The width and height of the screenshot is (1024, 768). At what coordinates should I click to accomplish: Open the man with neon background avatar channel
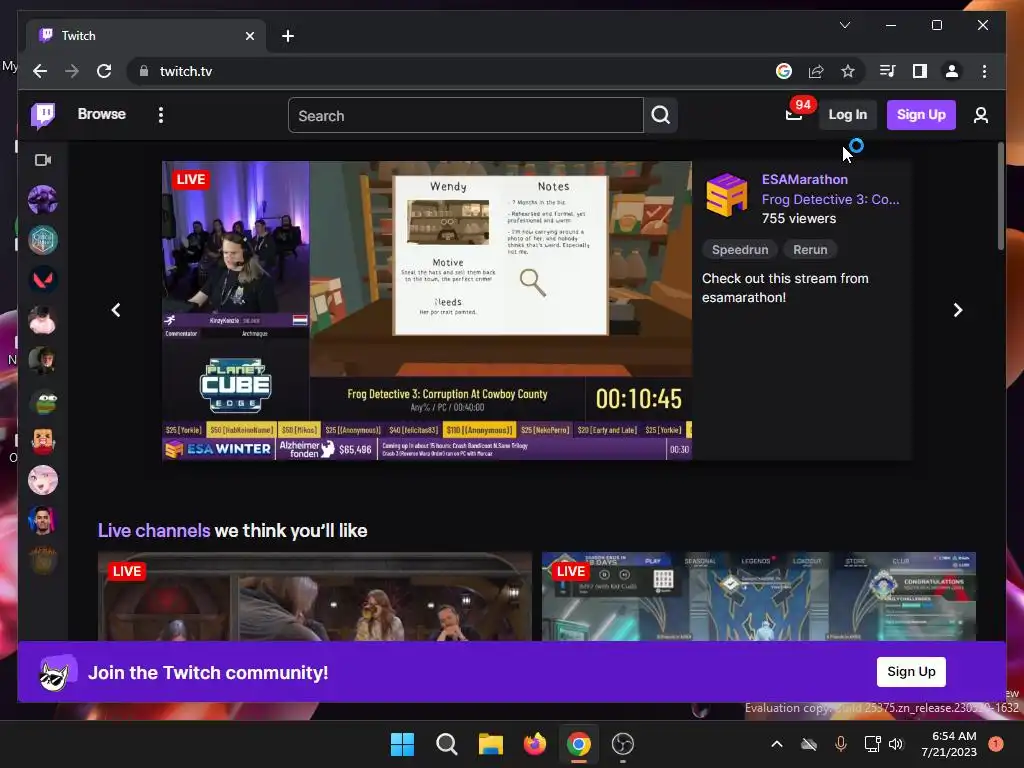click(x=43, y=520)
